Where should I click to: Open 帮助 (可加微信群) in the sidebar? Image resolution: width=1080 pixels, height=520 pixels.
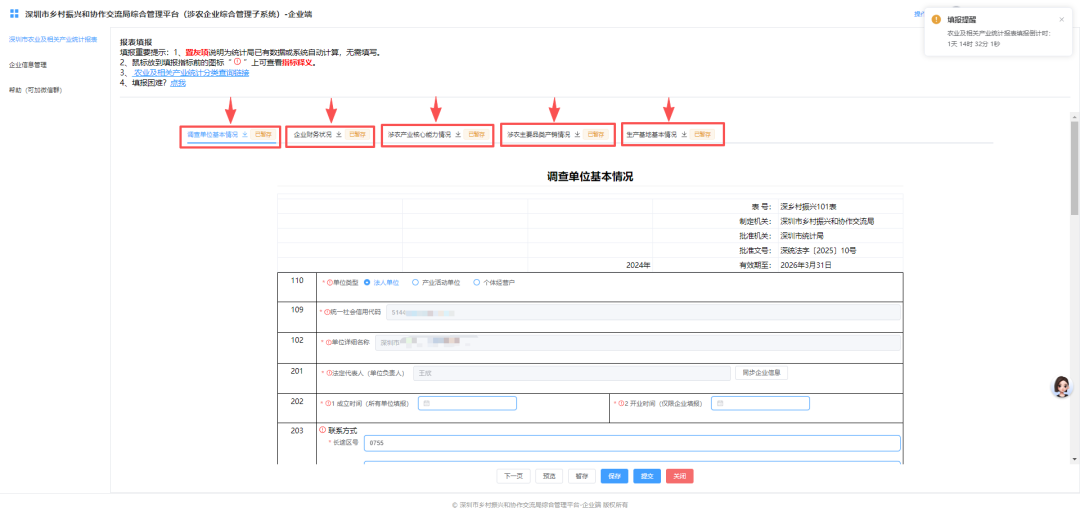[36, 90]
